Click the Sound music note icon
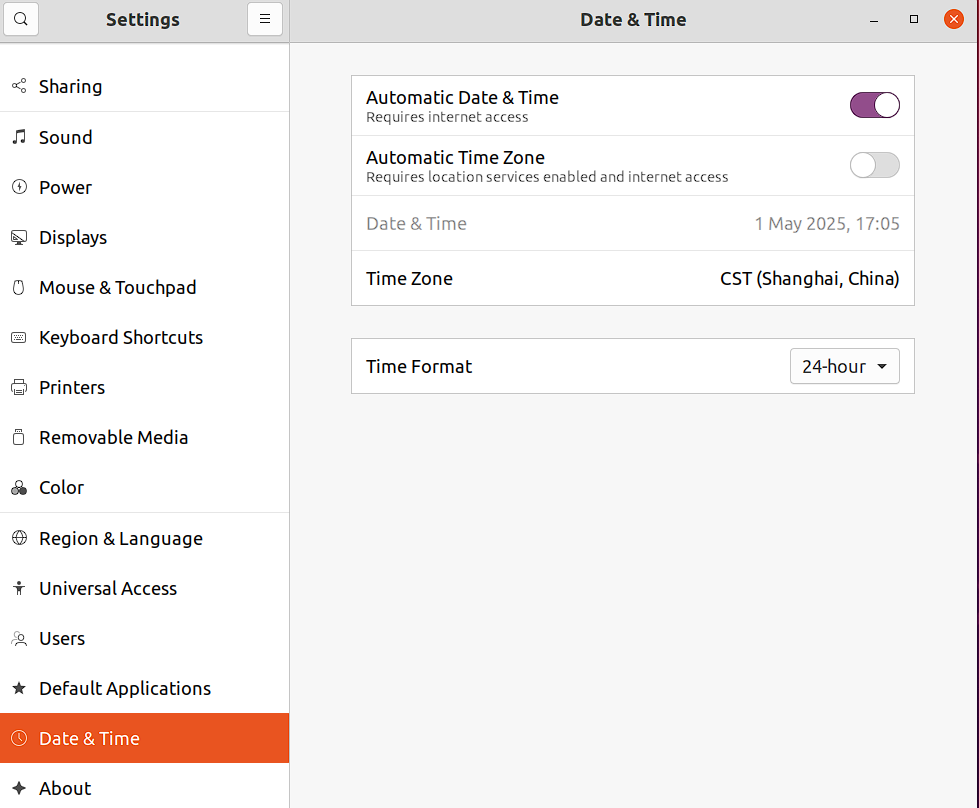Screen dimensions: 979x808 tap(19, 137)
